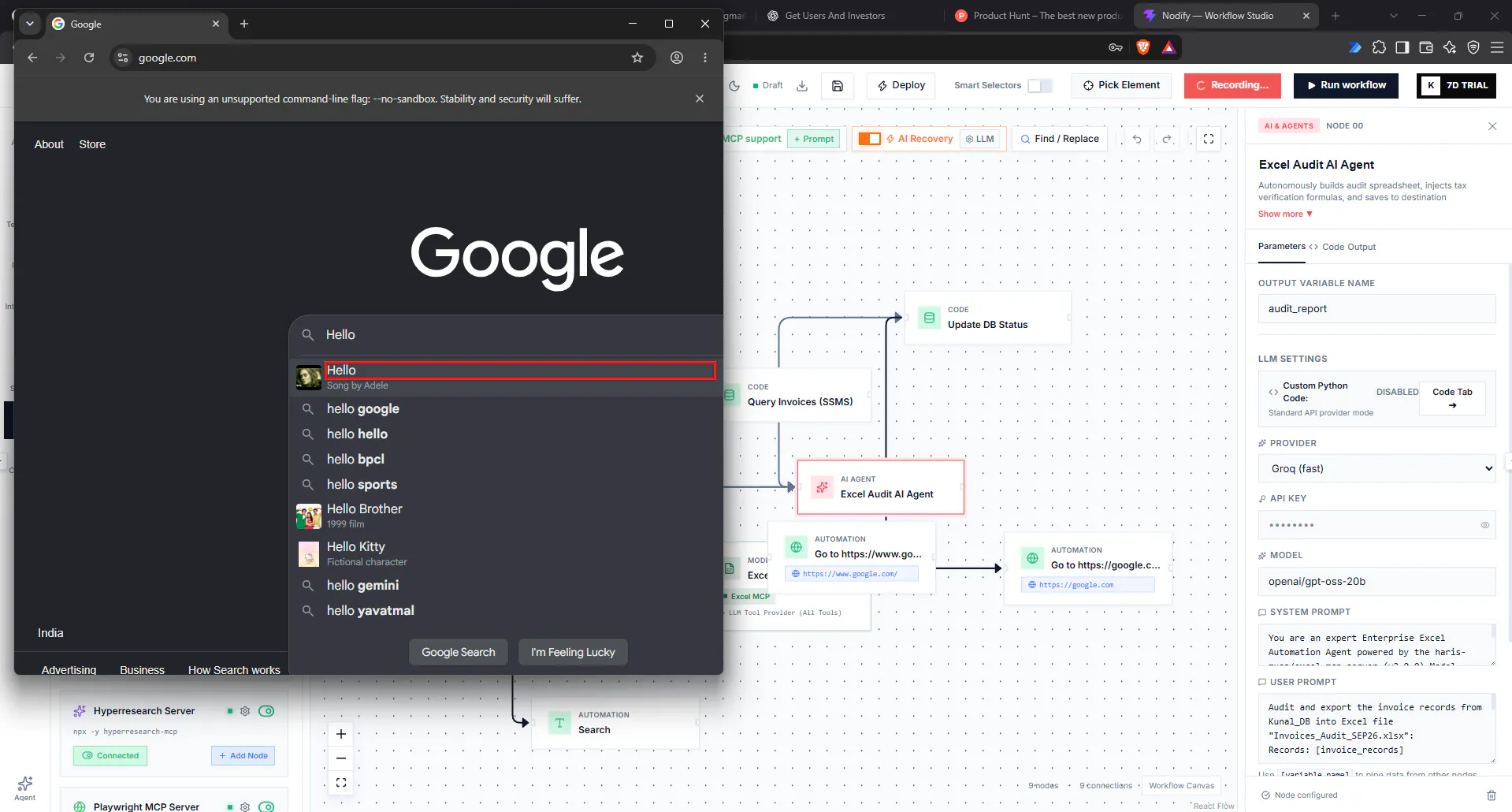Open Provider dropdown showing Groq (fast)
Image resolution: width=1512 pixels, height=812 pixels.
[1377, 468]
